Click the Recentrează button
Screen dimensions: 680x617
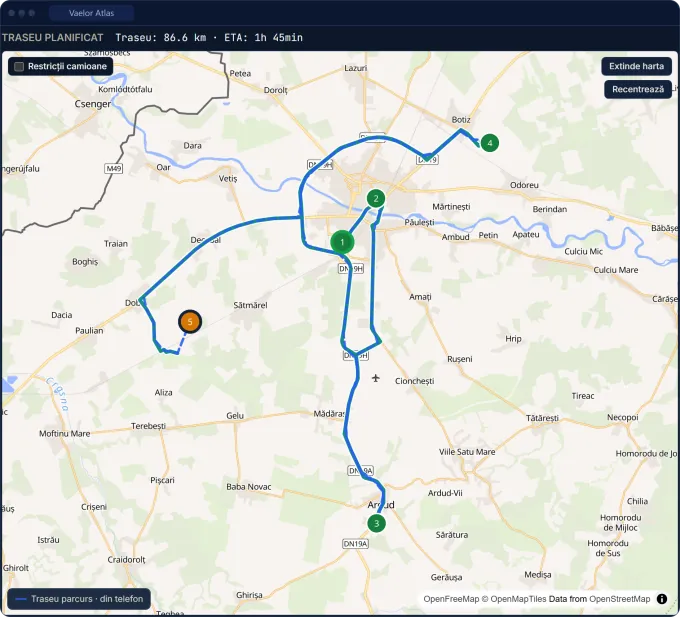638,89
